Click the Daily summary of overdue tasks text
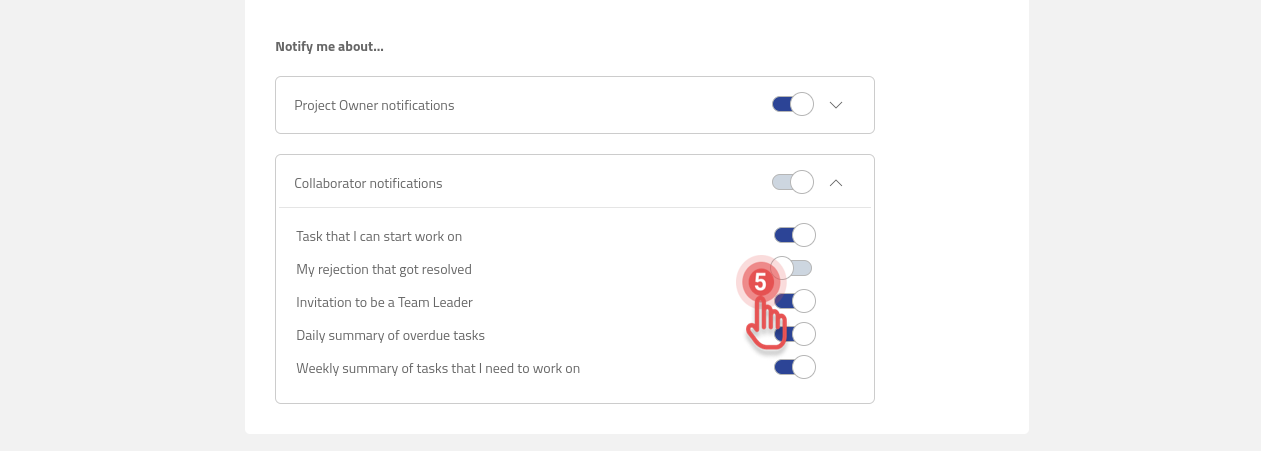 390,335
